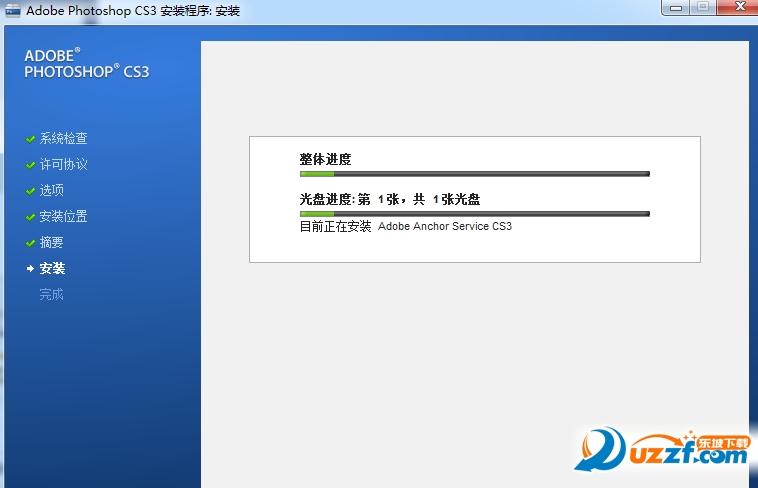This screenshot has width=758, height=488.
Task: Click the checkmark beside 系统检查
Action: point(30,139)
